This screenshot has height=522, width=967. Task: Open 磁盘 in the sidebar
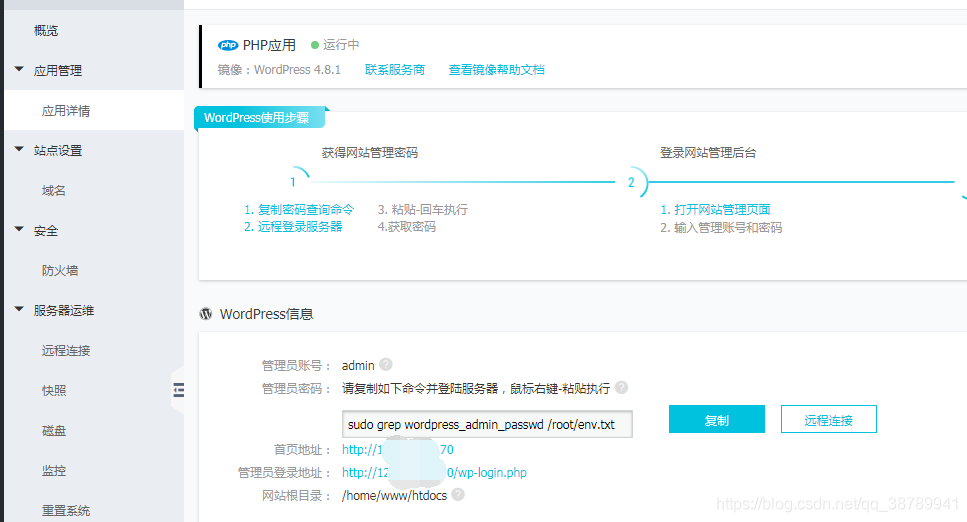54,431
